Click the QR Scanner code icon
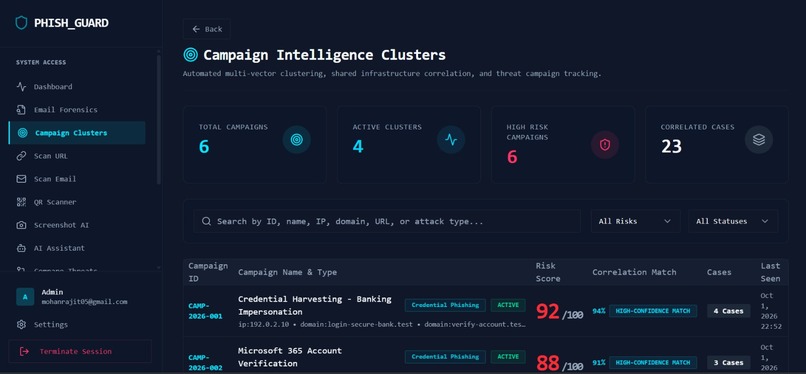The height and width of the screenshot is (374, 806). (21, 202)
